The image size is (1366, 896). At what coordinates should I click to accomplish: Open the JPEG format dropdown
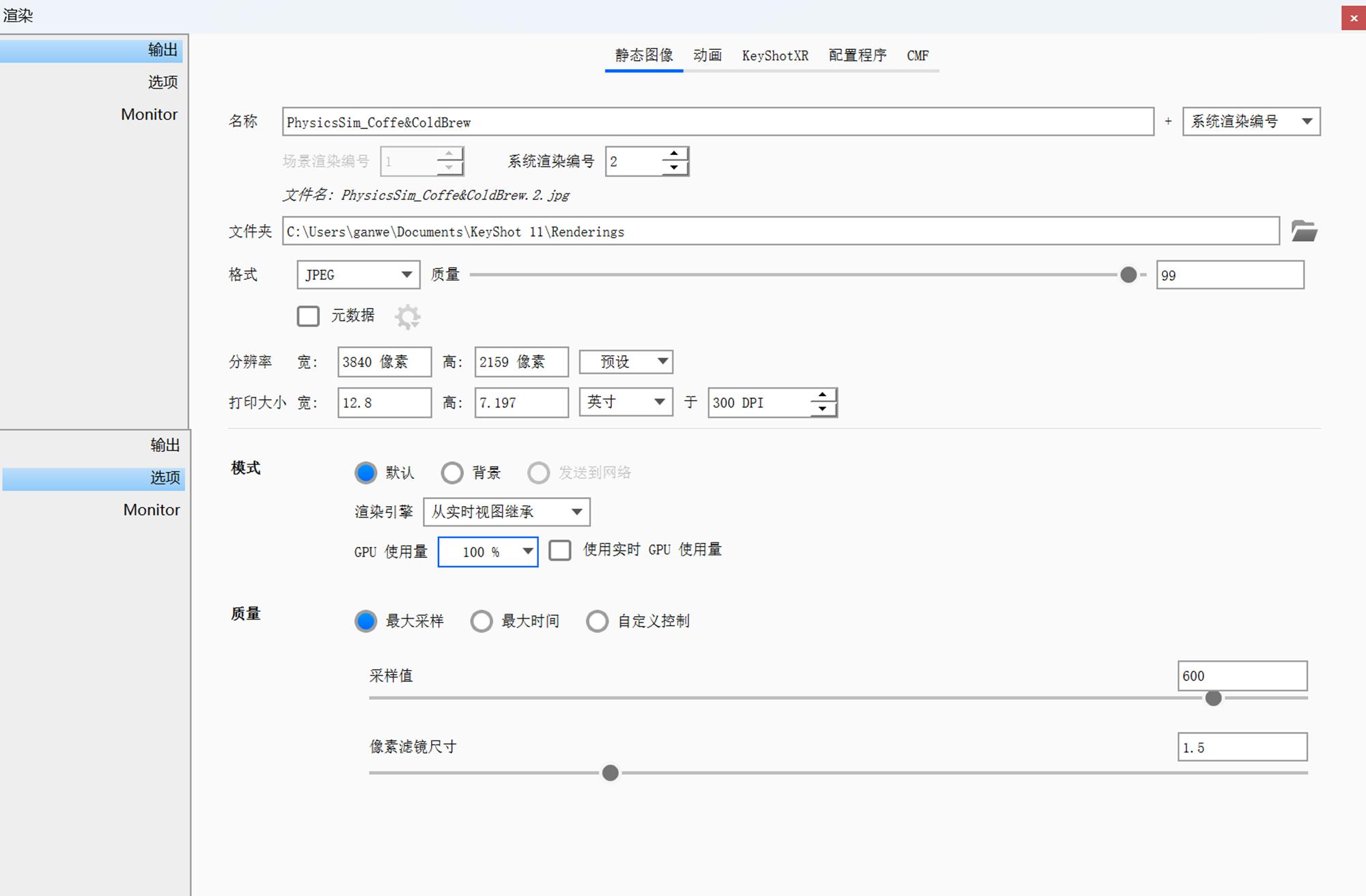[x=357, y=275]
